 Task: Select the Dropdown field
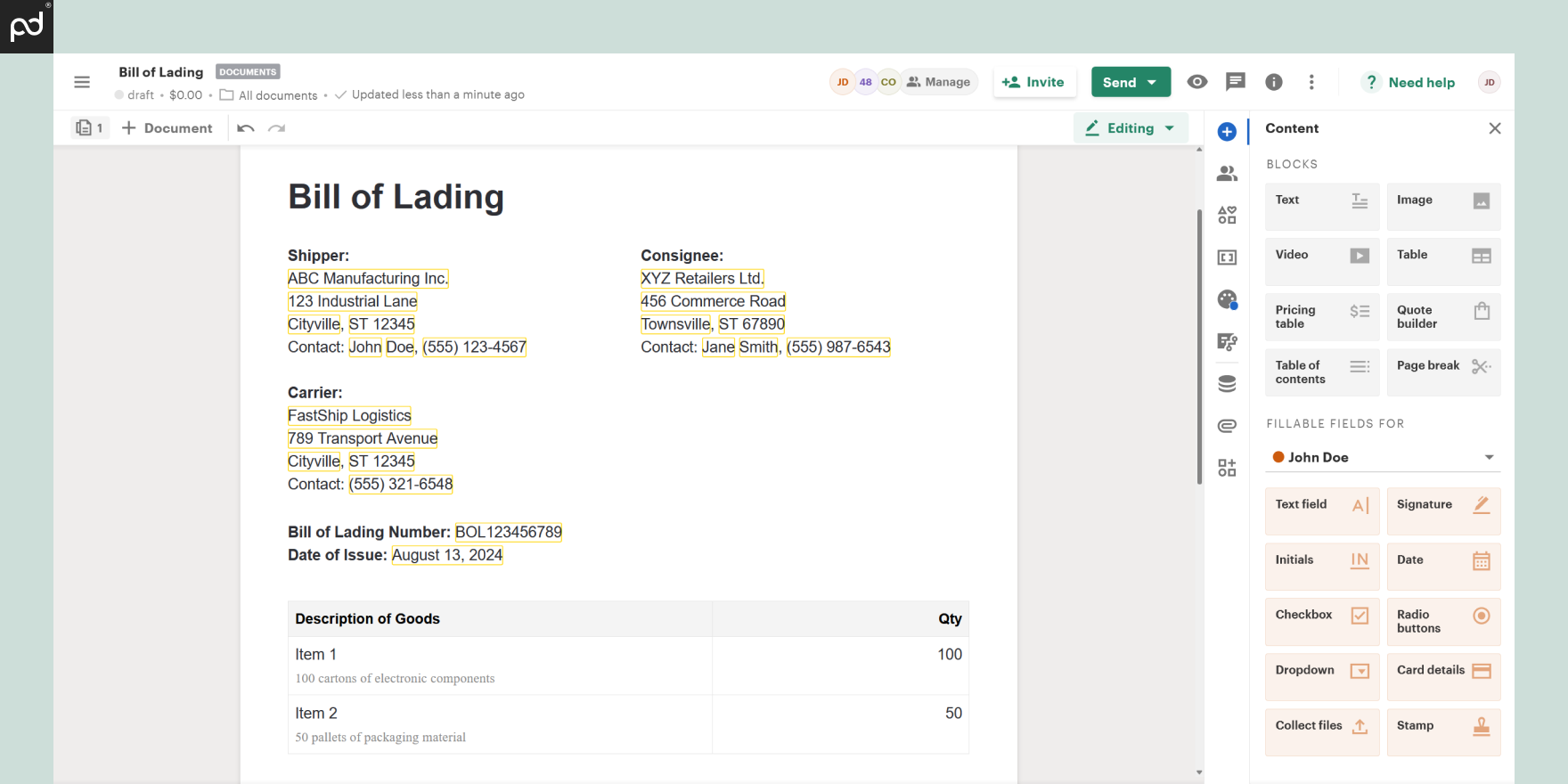tap(1322, 677)
